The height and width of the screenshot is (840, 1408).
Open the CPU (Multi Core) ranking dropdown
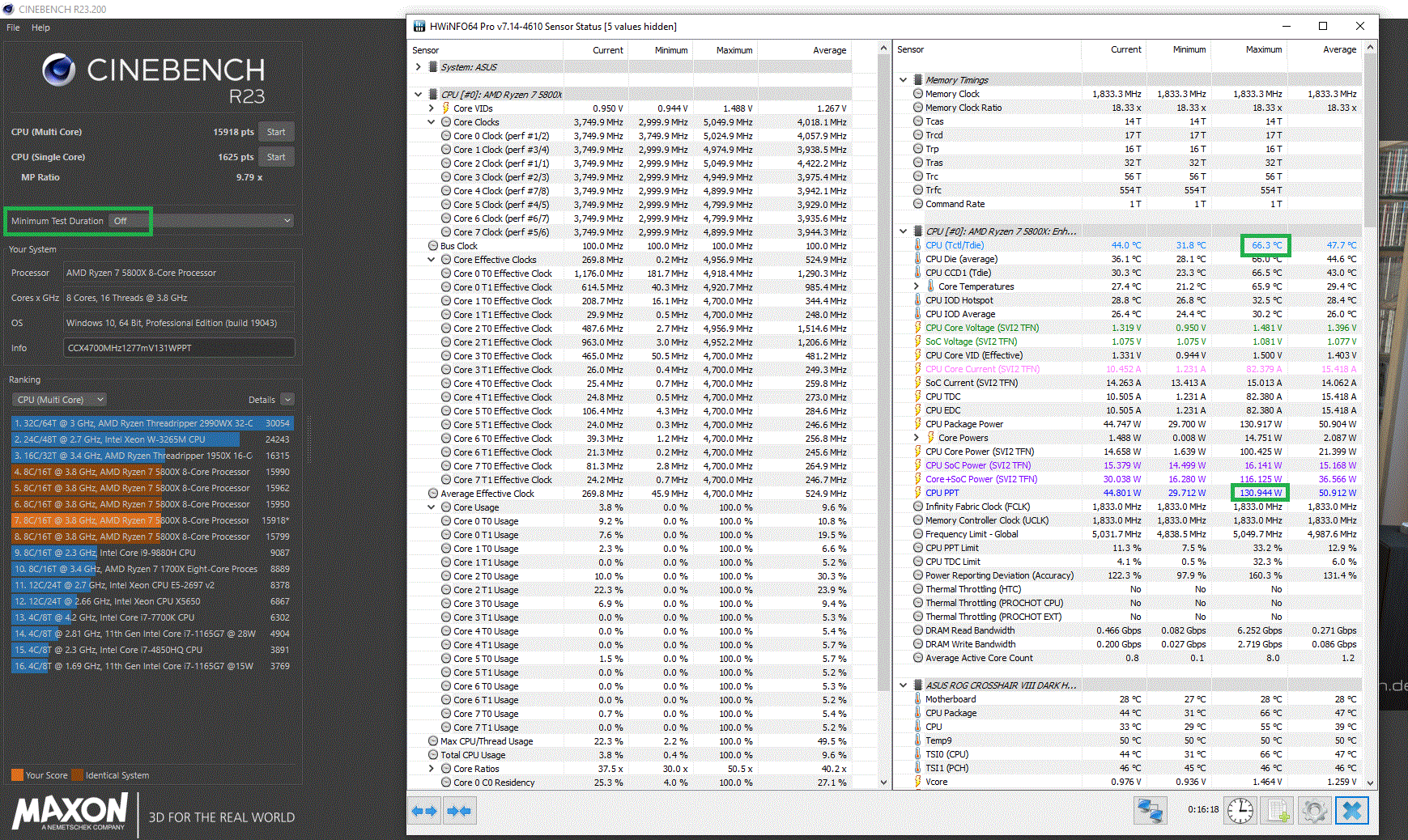coord(60,400)
